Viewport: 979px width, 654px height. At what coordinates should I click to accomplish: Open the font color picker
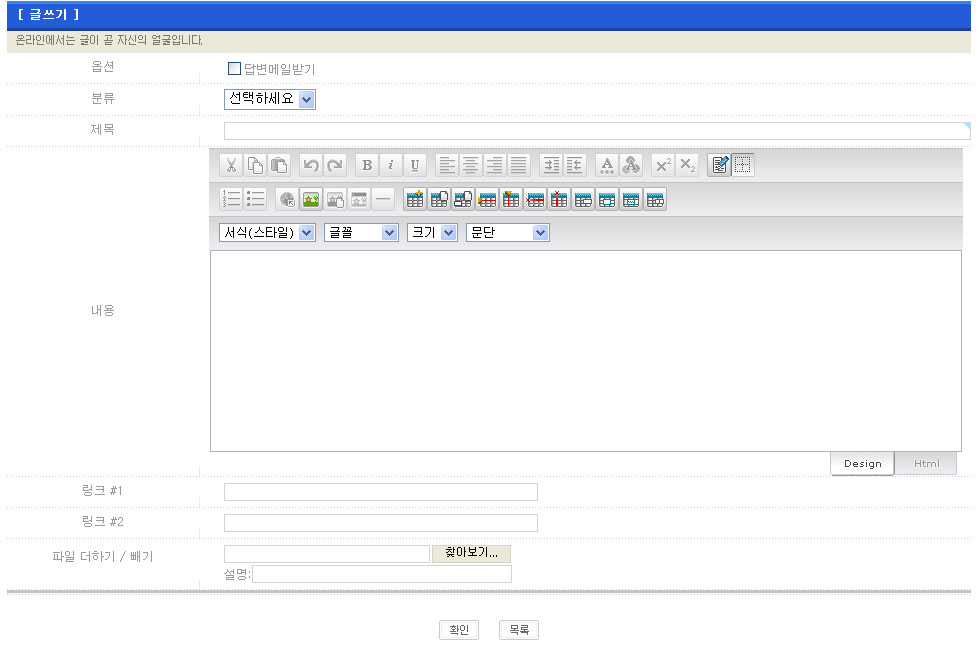point(607,166)
